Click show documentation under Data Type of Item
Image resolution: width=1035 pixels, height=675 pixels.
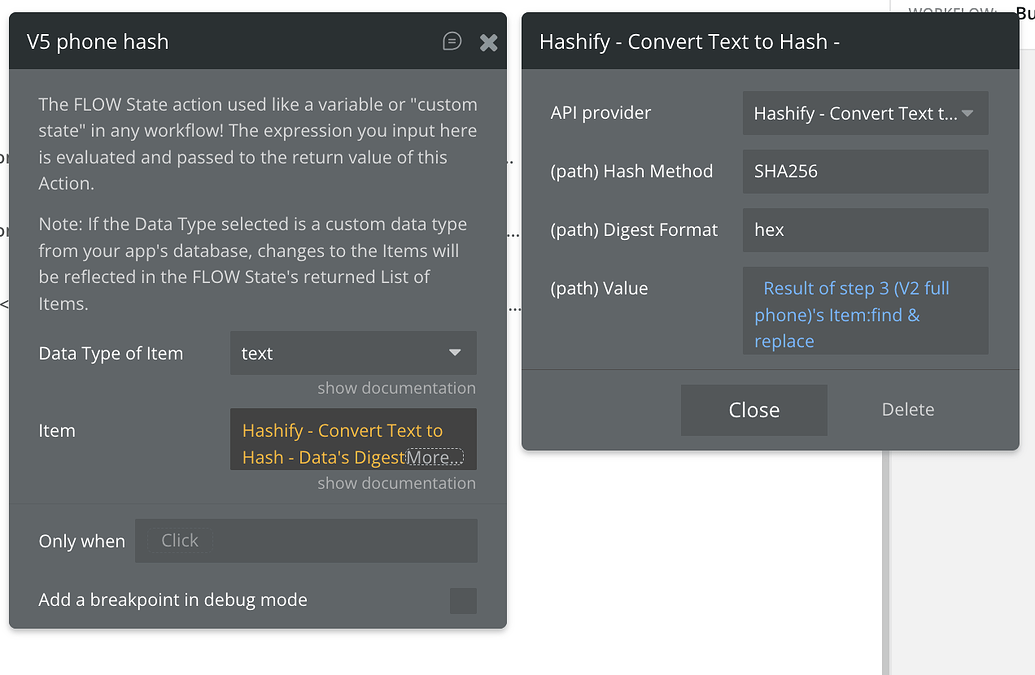coord(396,388)
